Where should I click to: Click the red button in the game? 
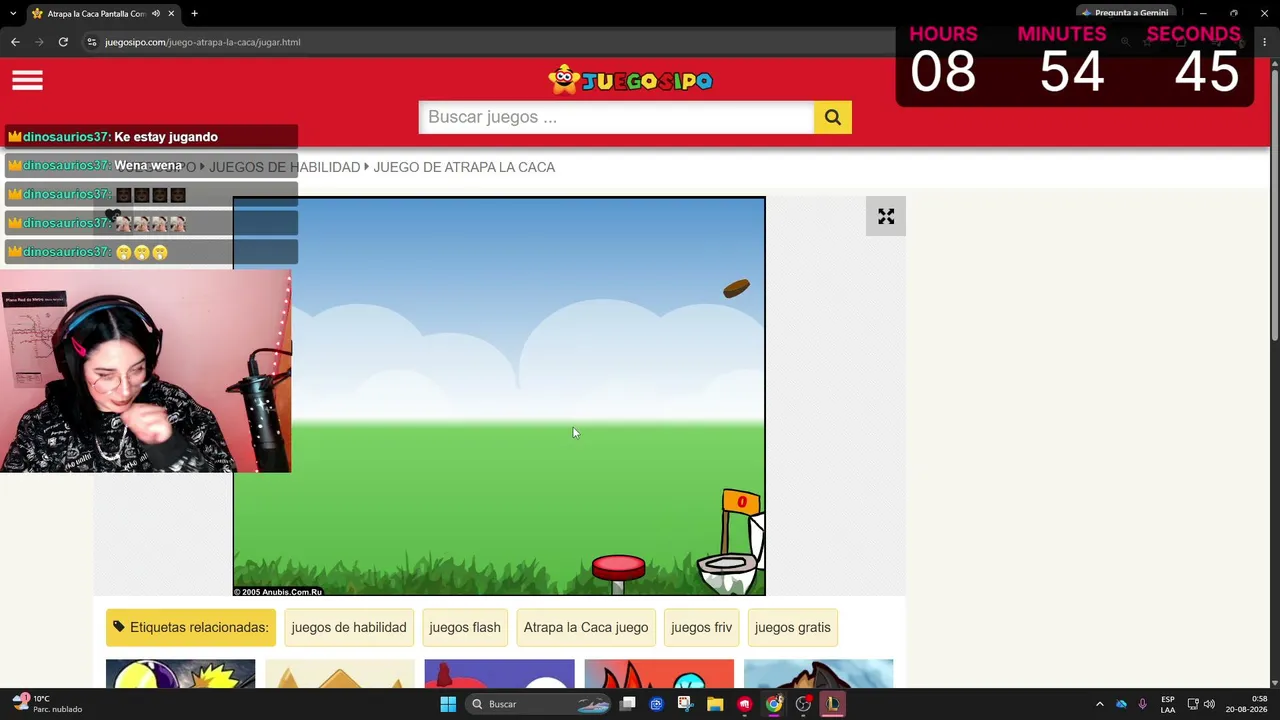pos(619,568)
